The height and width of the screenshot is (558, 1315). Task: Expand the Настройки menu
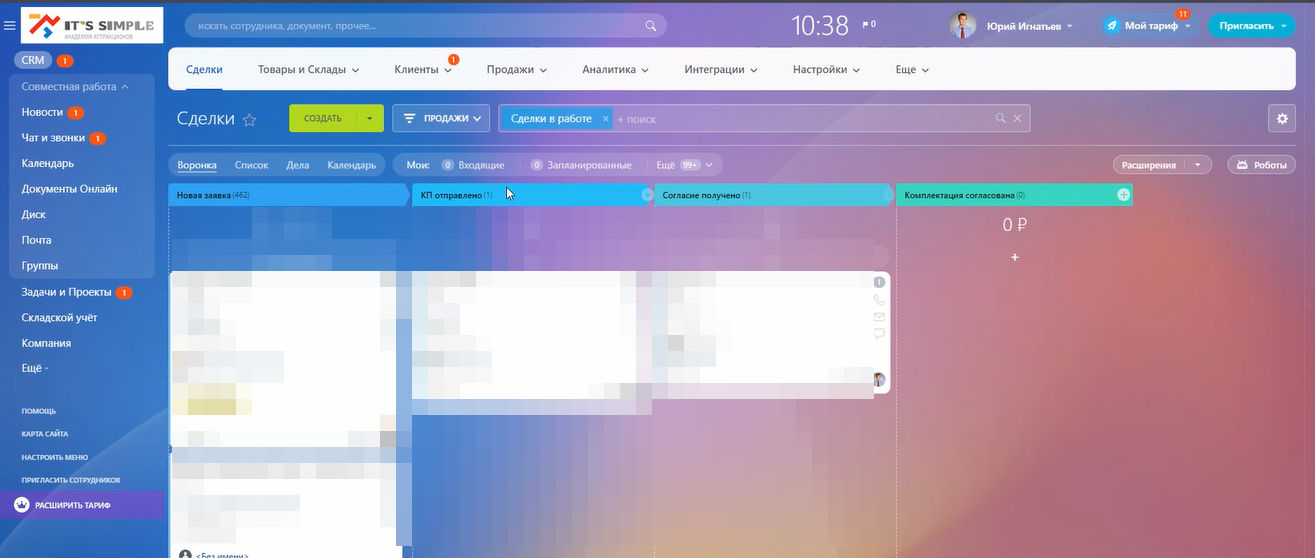857,70
